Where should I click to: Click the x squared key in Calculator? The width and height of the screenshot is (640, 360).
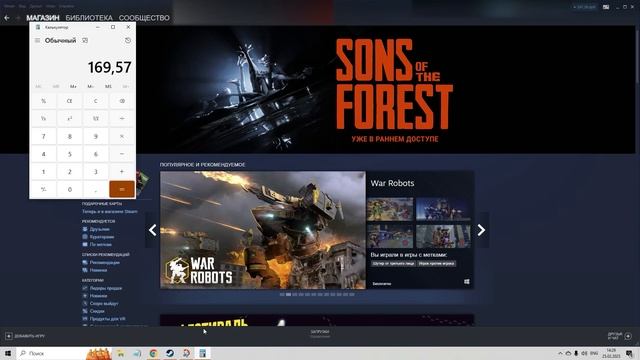coord(69,118)
